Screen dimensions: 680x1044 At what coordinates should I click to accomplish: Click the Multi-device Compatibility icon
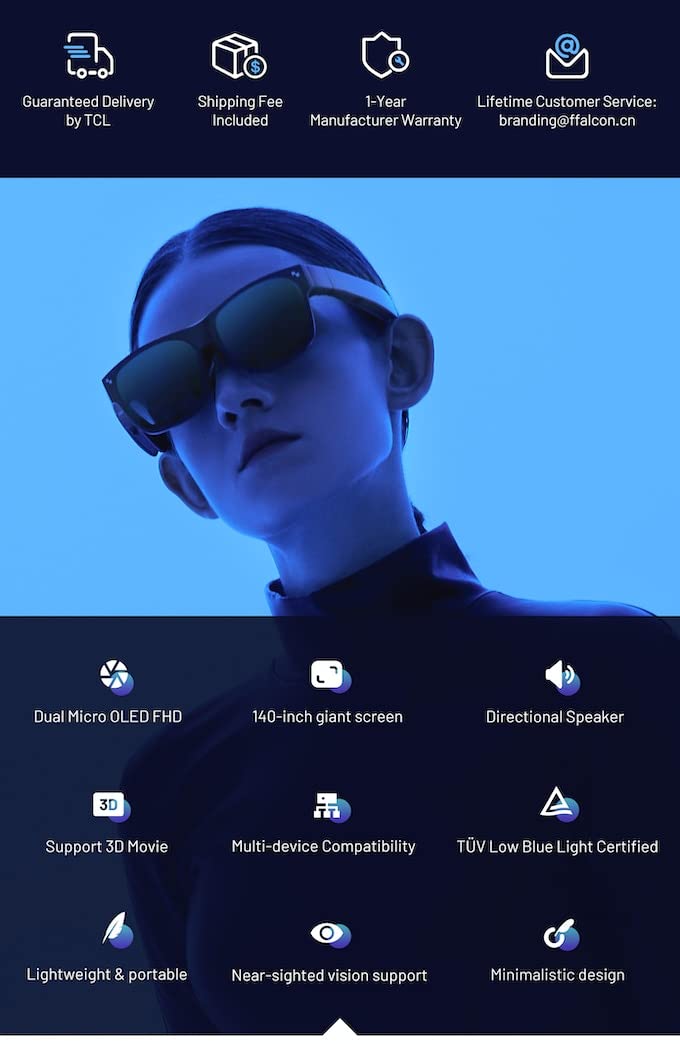point(329,806)
